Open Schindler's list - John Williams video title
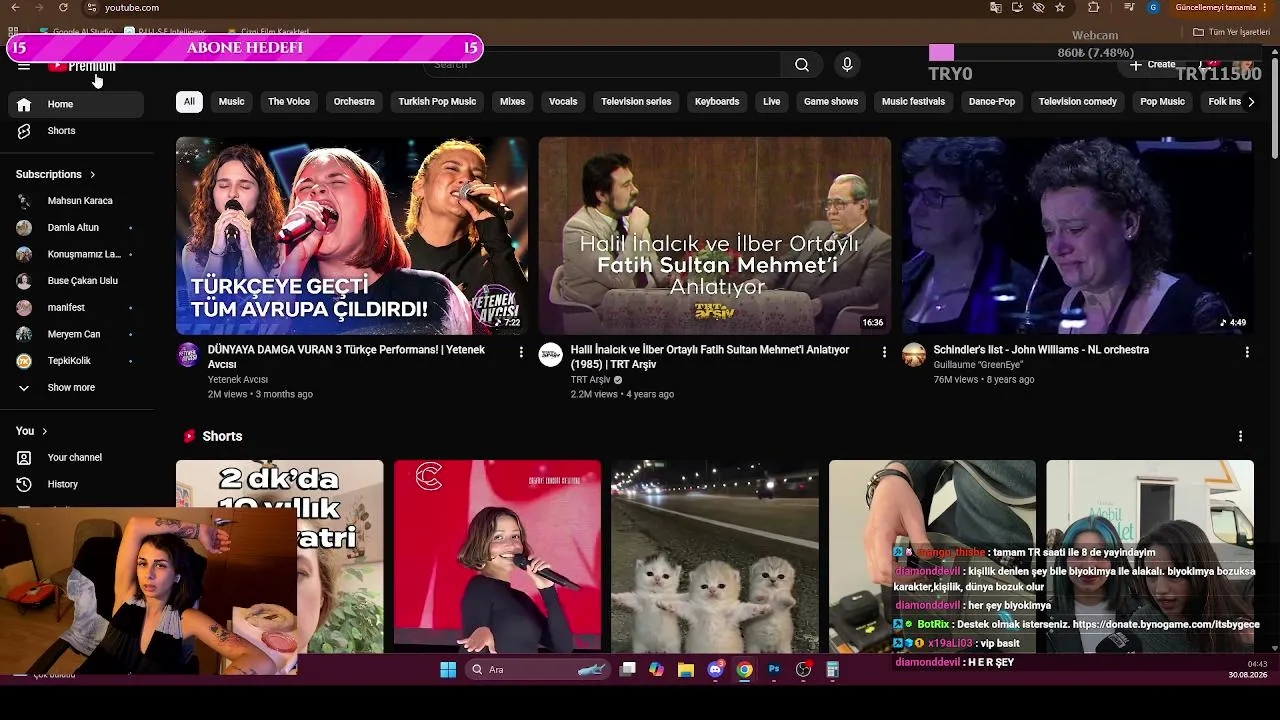 pyautogui.click(x=1041, y=350)
